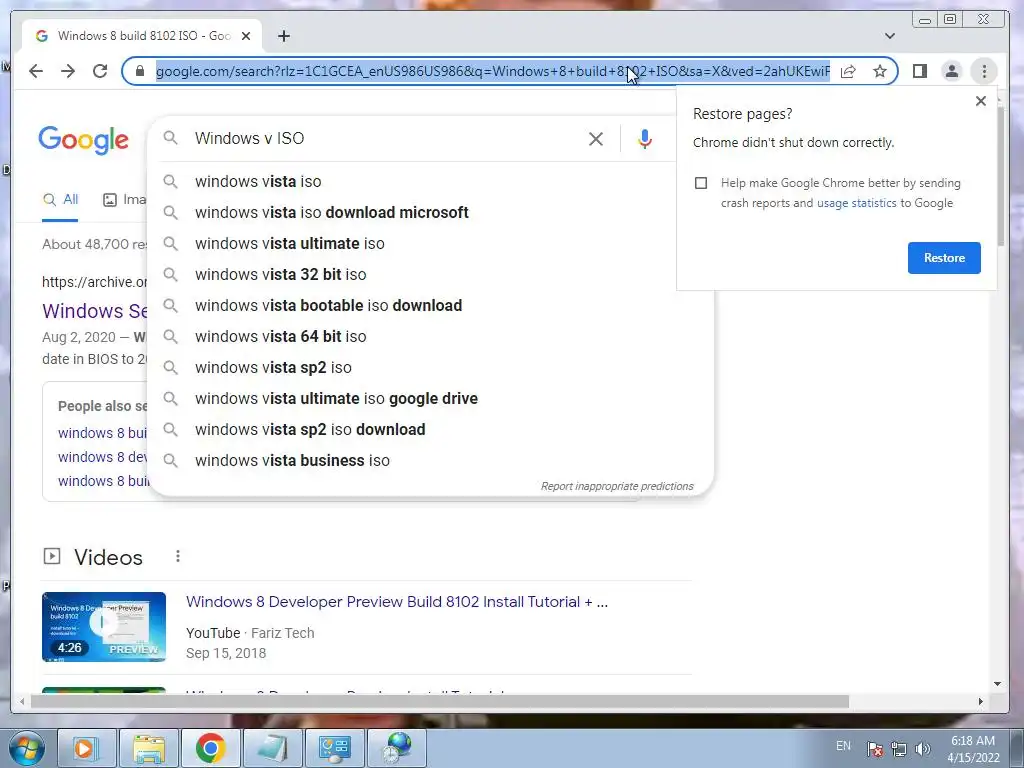Click the Videos section play icon
The image size is (1024, 768).
(52, 556)
